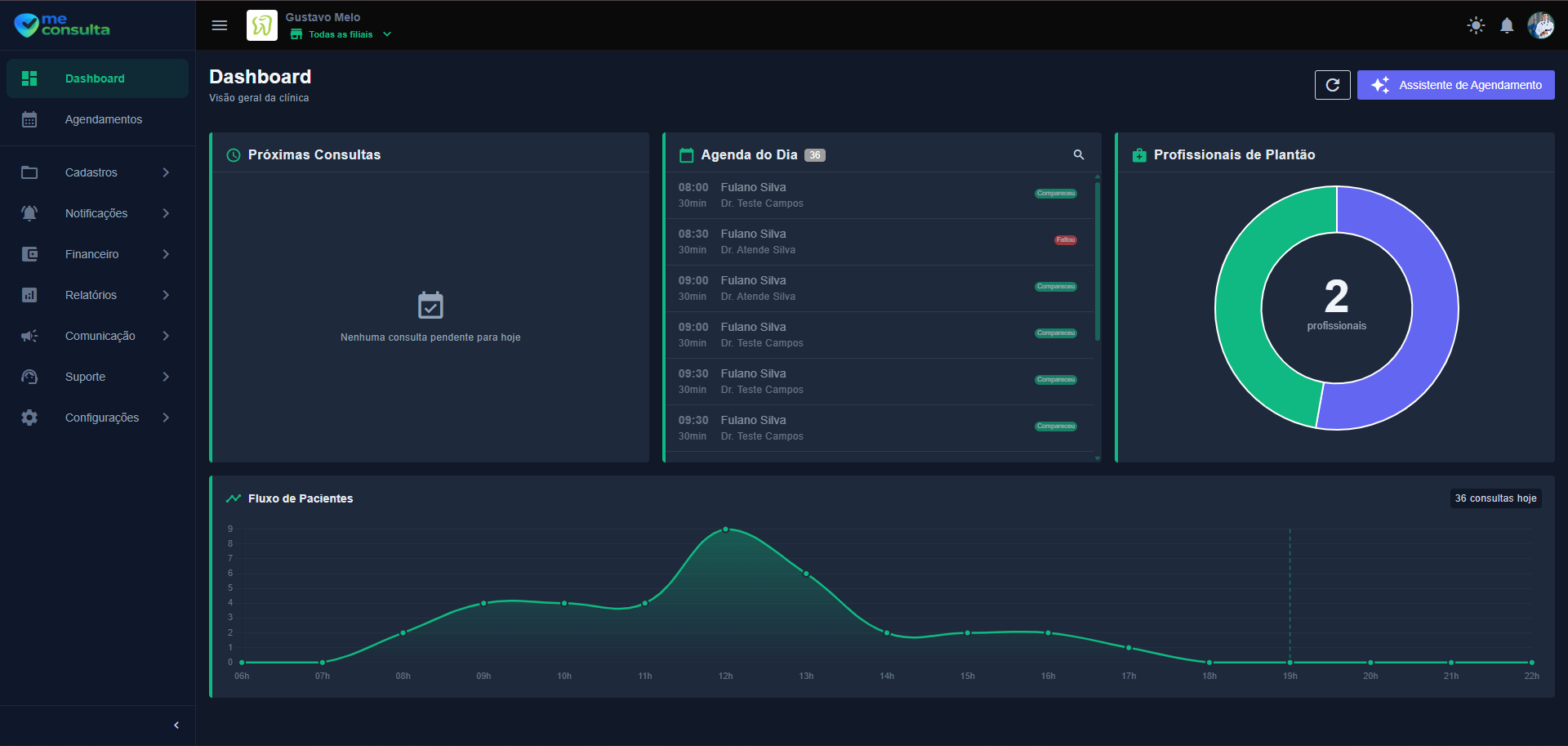Open Agendamentos in the sidebar
This screenshot has height=746, width=1568.
(97, 119)
